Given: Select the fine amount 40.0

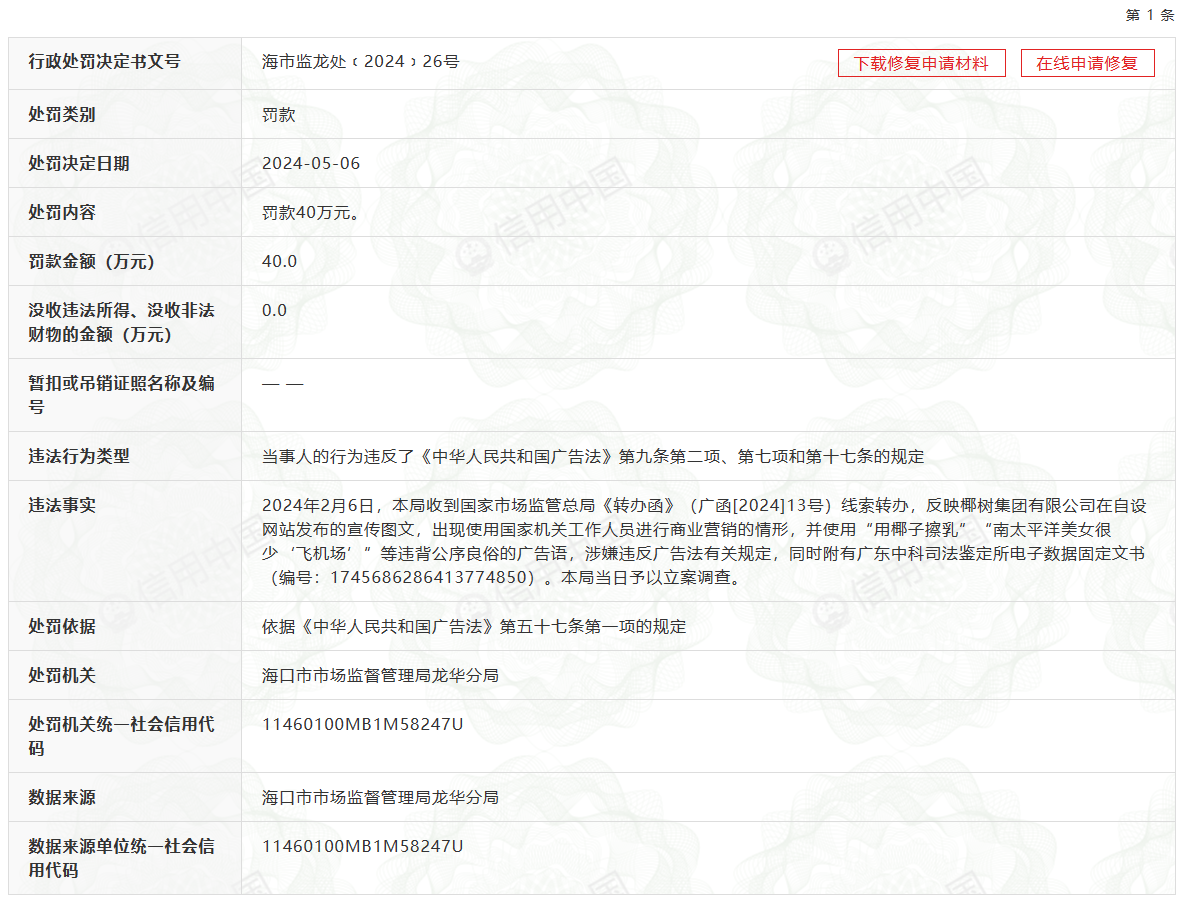Looking at the screenshot, I should pos(279,261).
